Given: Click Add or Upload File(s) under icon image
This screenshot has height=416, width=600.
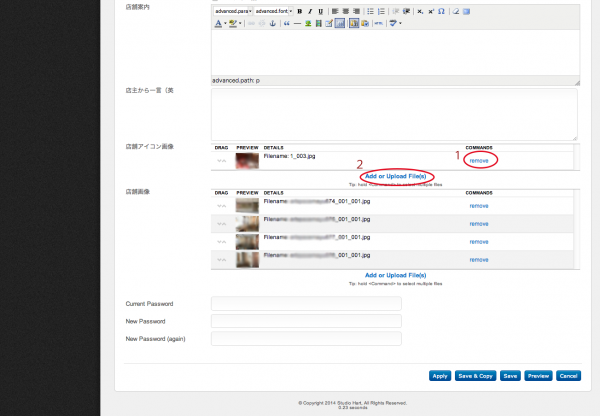Looking at the screenshot, I should coord(396,177).
